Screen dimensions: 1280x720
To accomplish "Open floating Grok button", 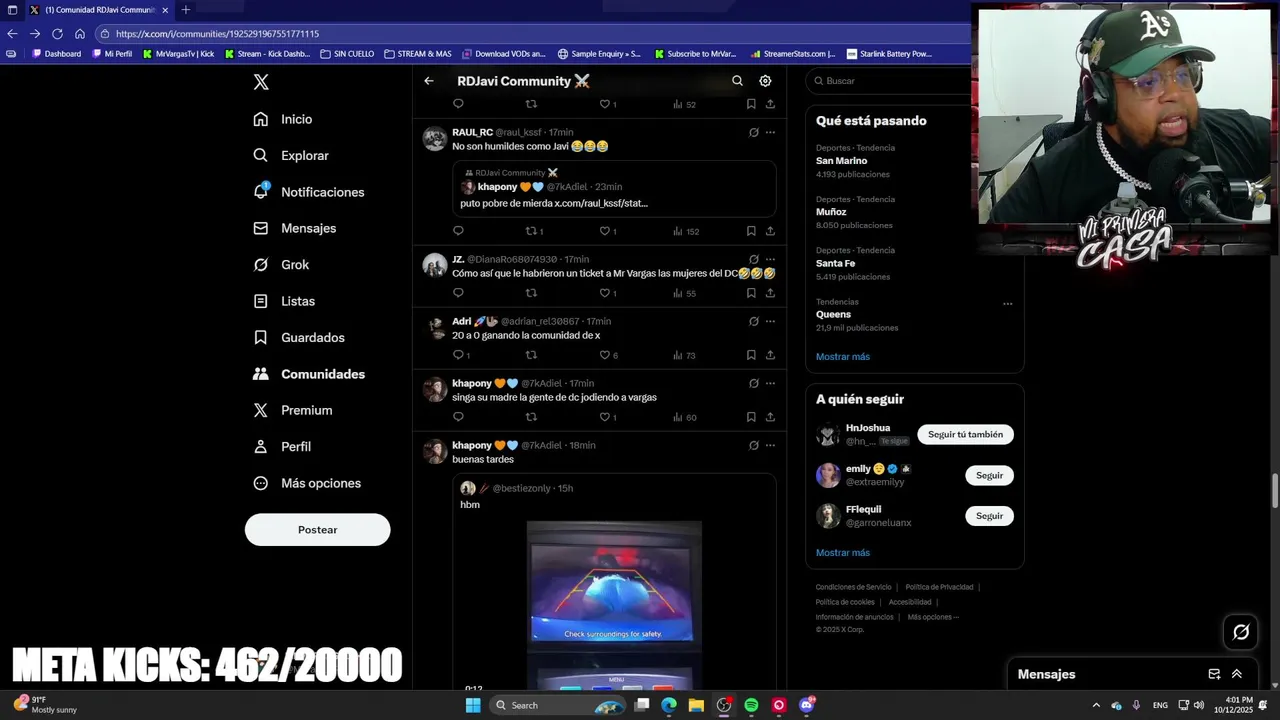I will [x=1241, y=632].
